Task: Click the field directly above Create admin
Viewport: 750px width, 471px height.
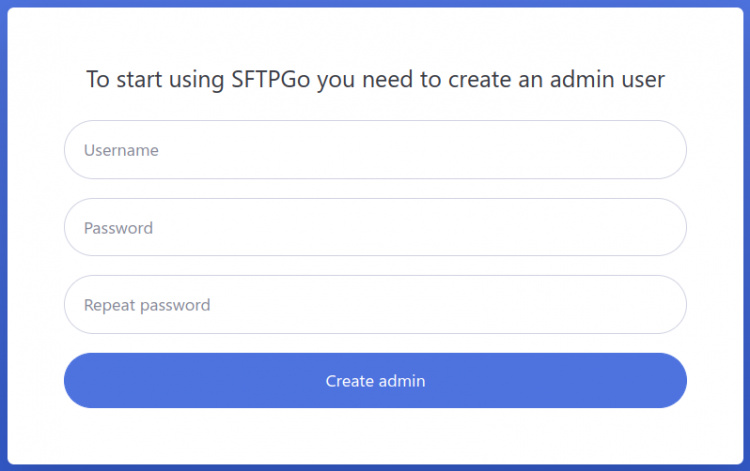Action: pyautogui.click(x=375, y=305)
